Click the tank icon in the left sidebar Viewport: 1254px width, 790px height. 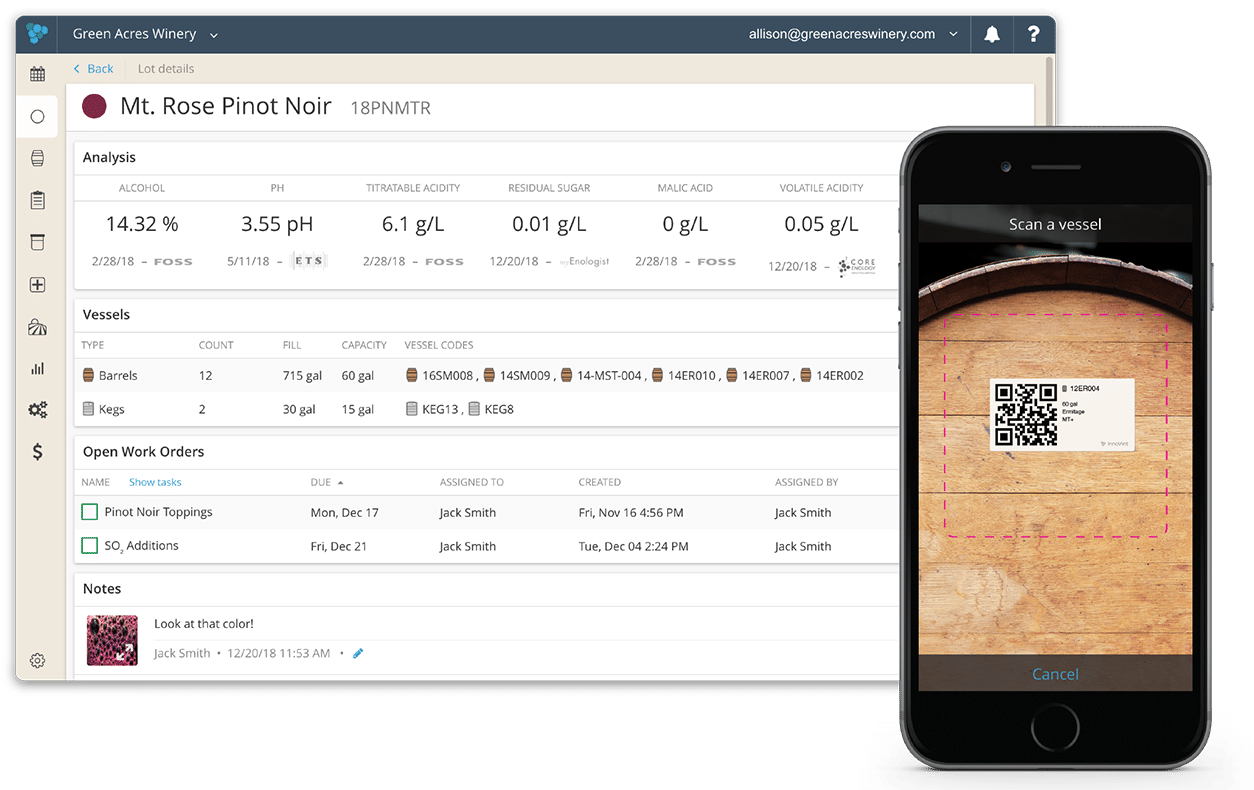tap(37, 242)
